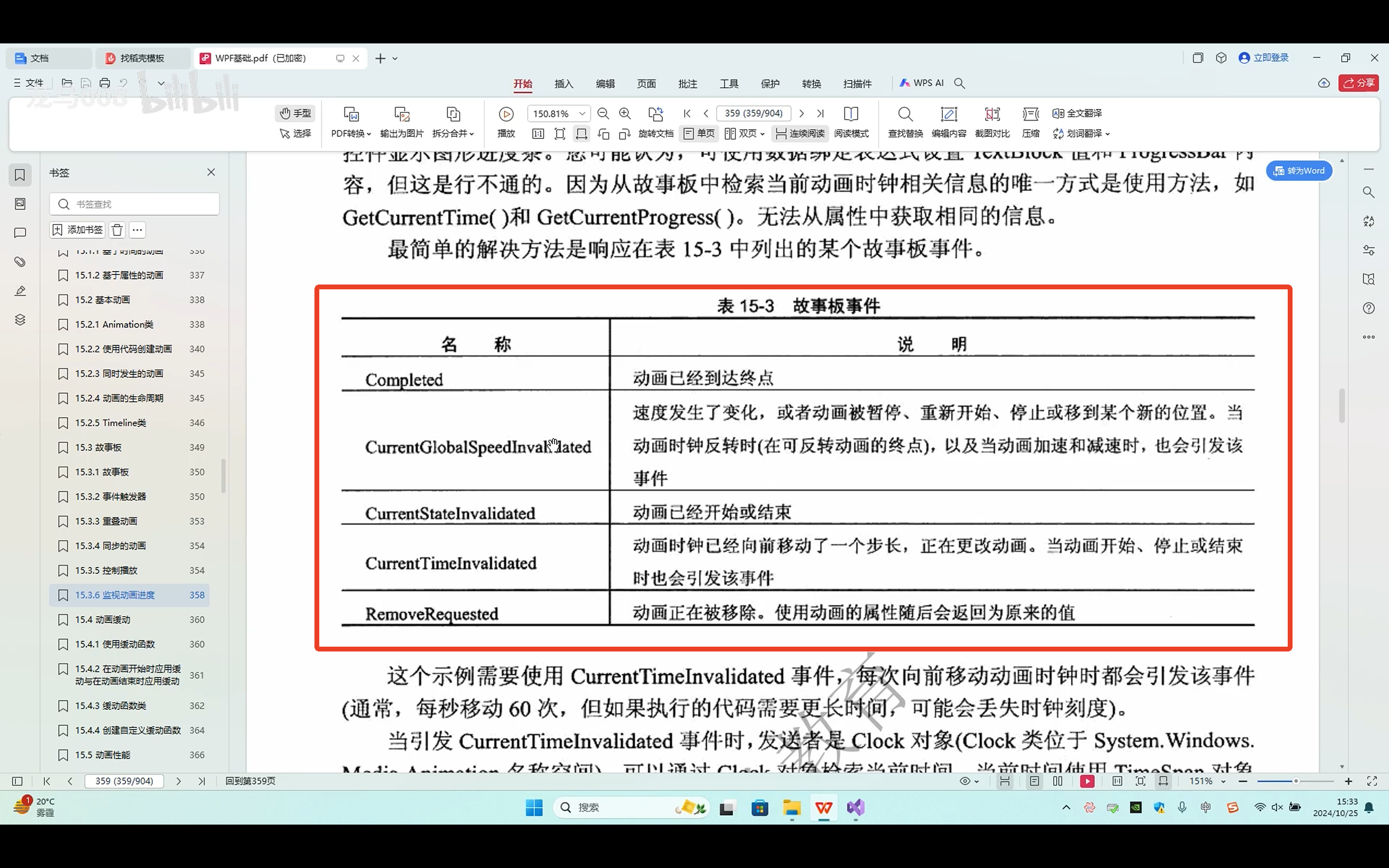Click the Export as Image icon
This screenshot has height=868, width=1389.
click(x=402, y=114)
